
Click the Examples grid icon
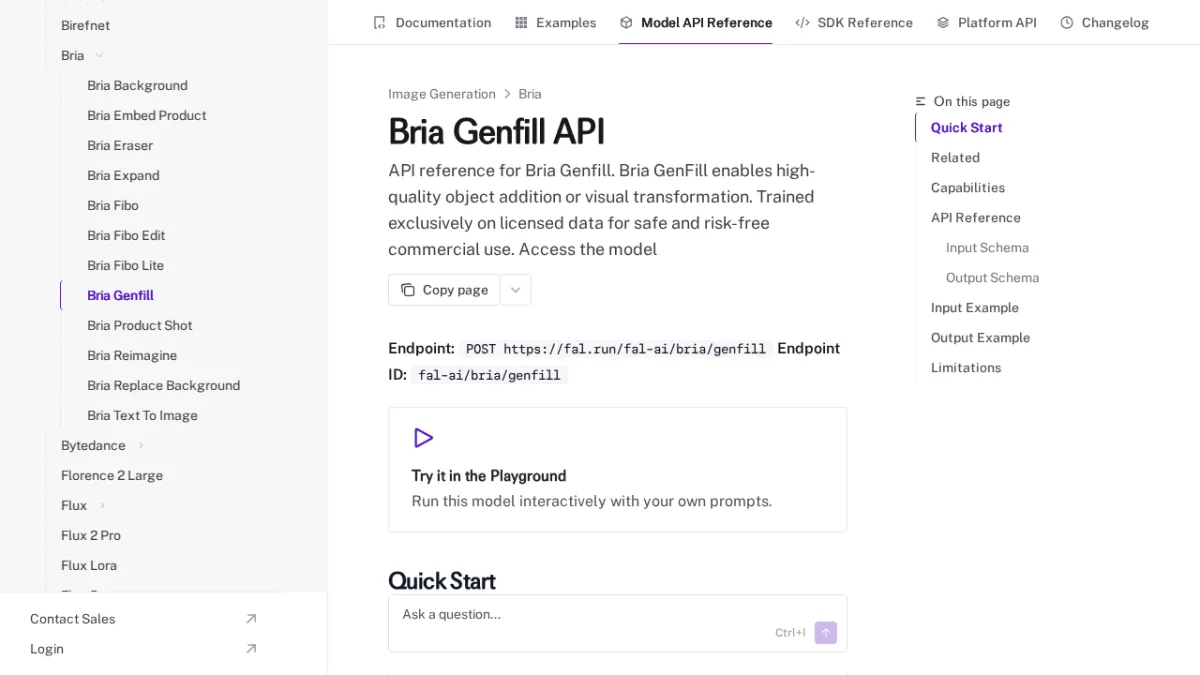(521, 22)
